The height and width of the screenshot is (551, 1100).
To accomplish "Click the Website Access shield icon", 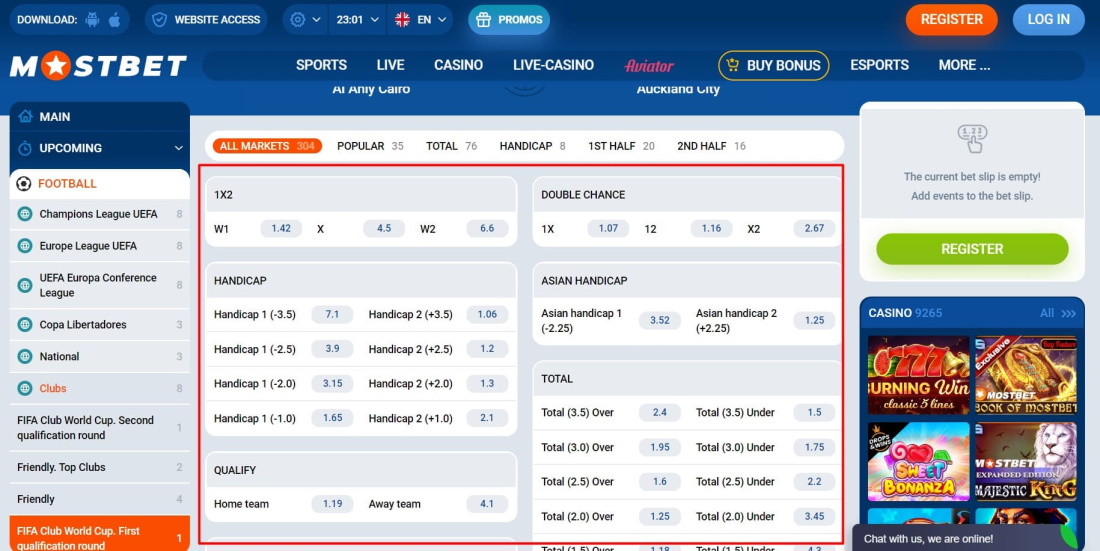I will pos(160,20).
